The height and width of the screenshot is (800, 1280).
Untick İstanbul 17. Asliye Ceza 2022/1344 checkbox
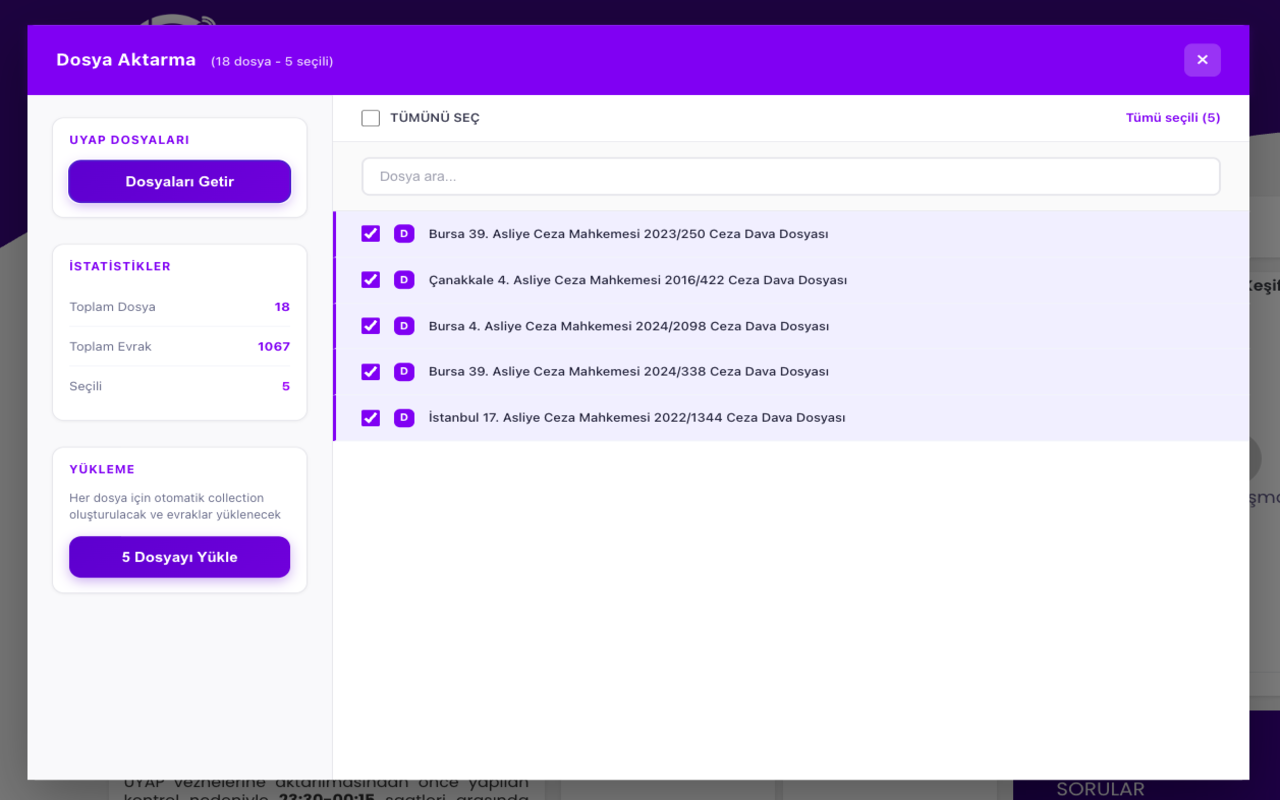tap(371, 418)
